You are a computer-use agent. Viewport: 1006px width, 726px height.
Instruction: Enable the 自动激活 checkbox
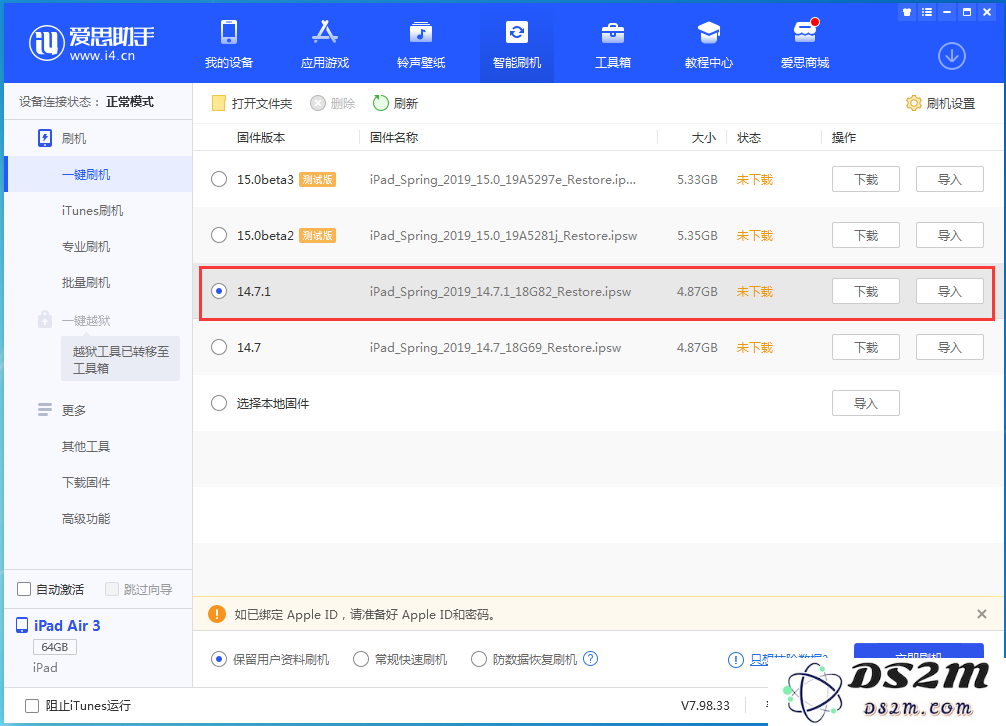tap(24, 589)
